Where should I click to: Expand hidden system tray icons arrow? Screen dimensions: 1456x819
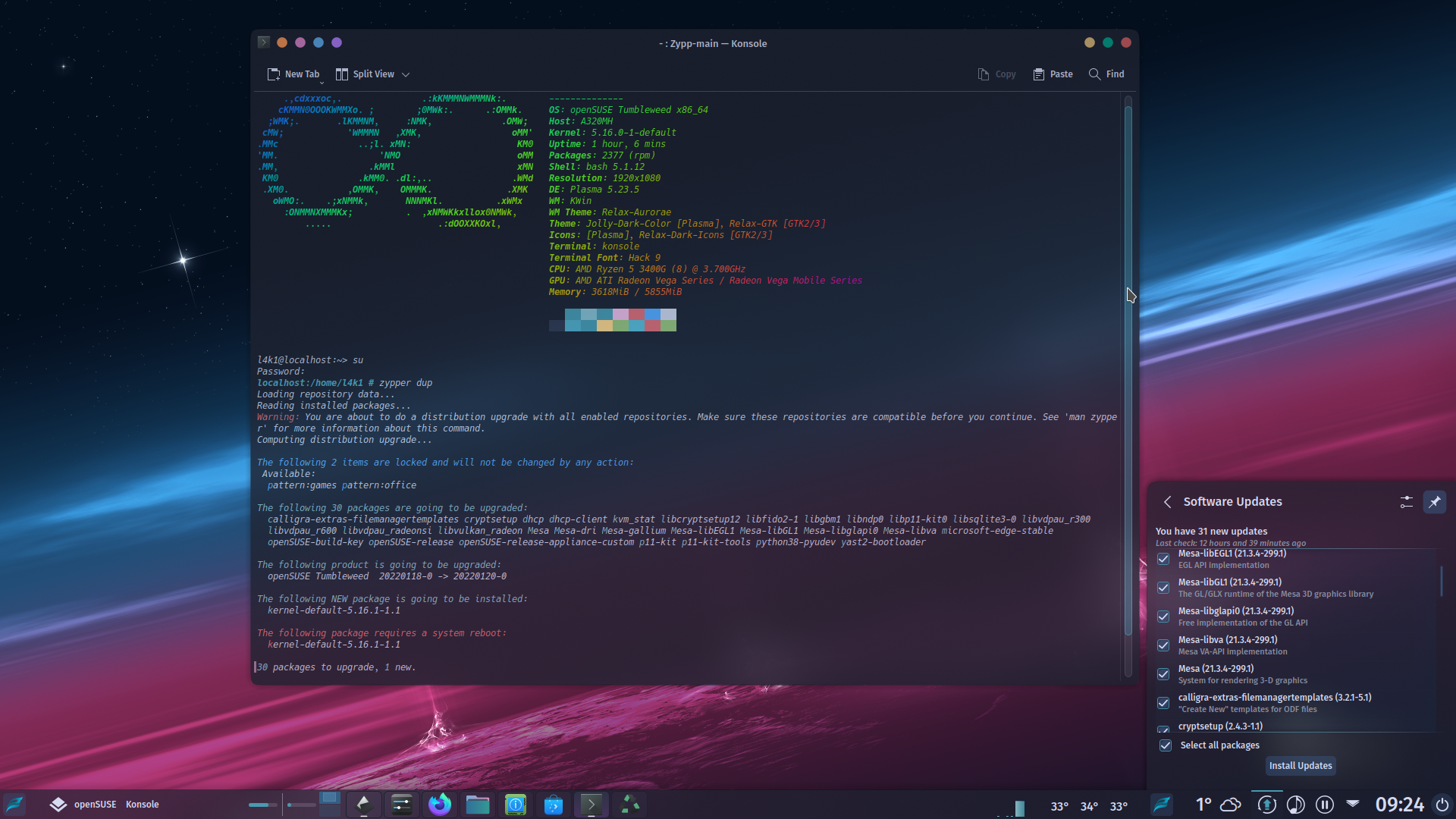tap(1352, 802)
